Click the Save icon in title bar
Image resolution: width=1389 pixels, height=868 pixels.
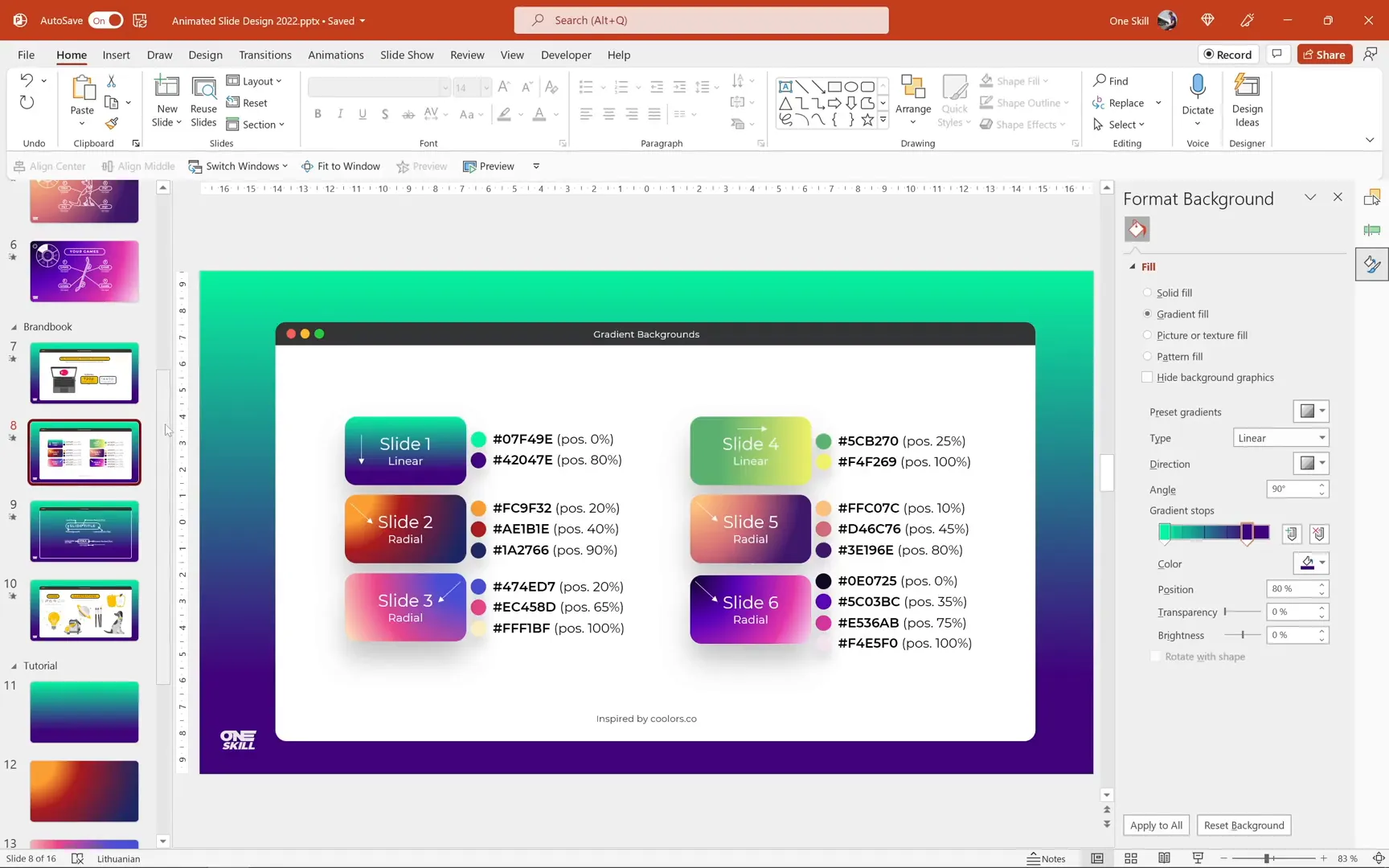click(140, 20)
